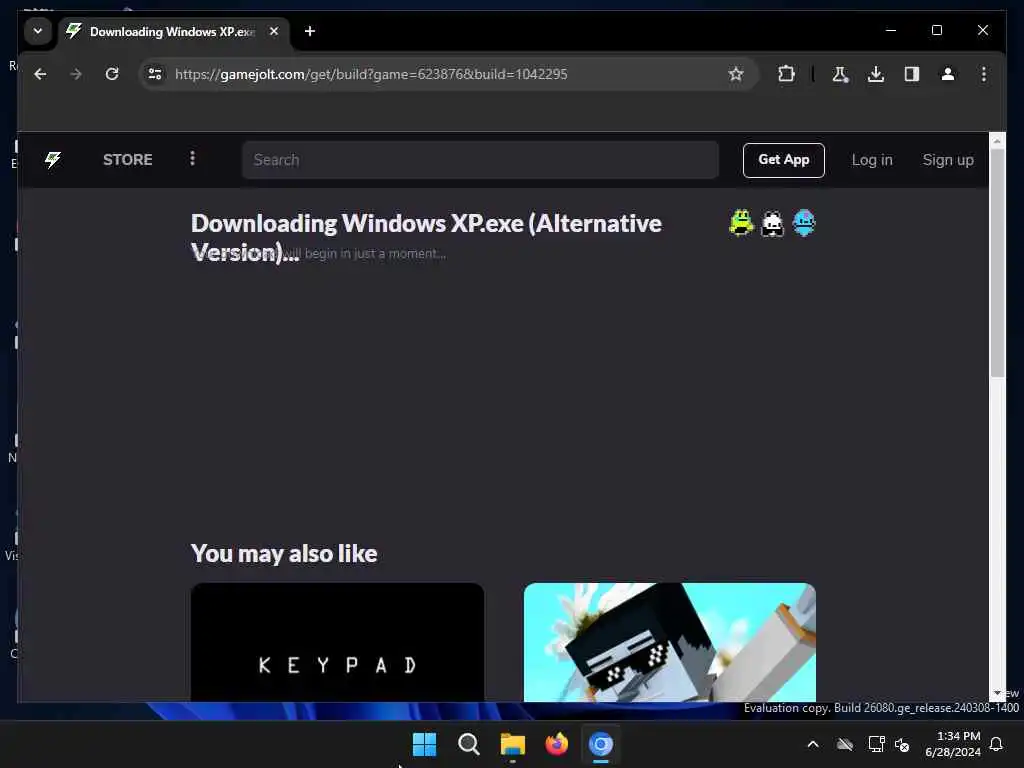1024x768 pixels.
Task: Go to Game Jolt home via lightning logo
Action: 53,159
